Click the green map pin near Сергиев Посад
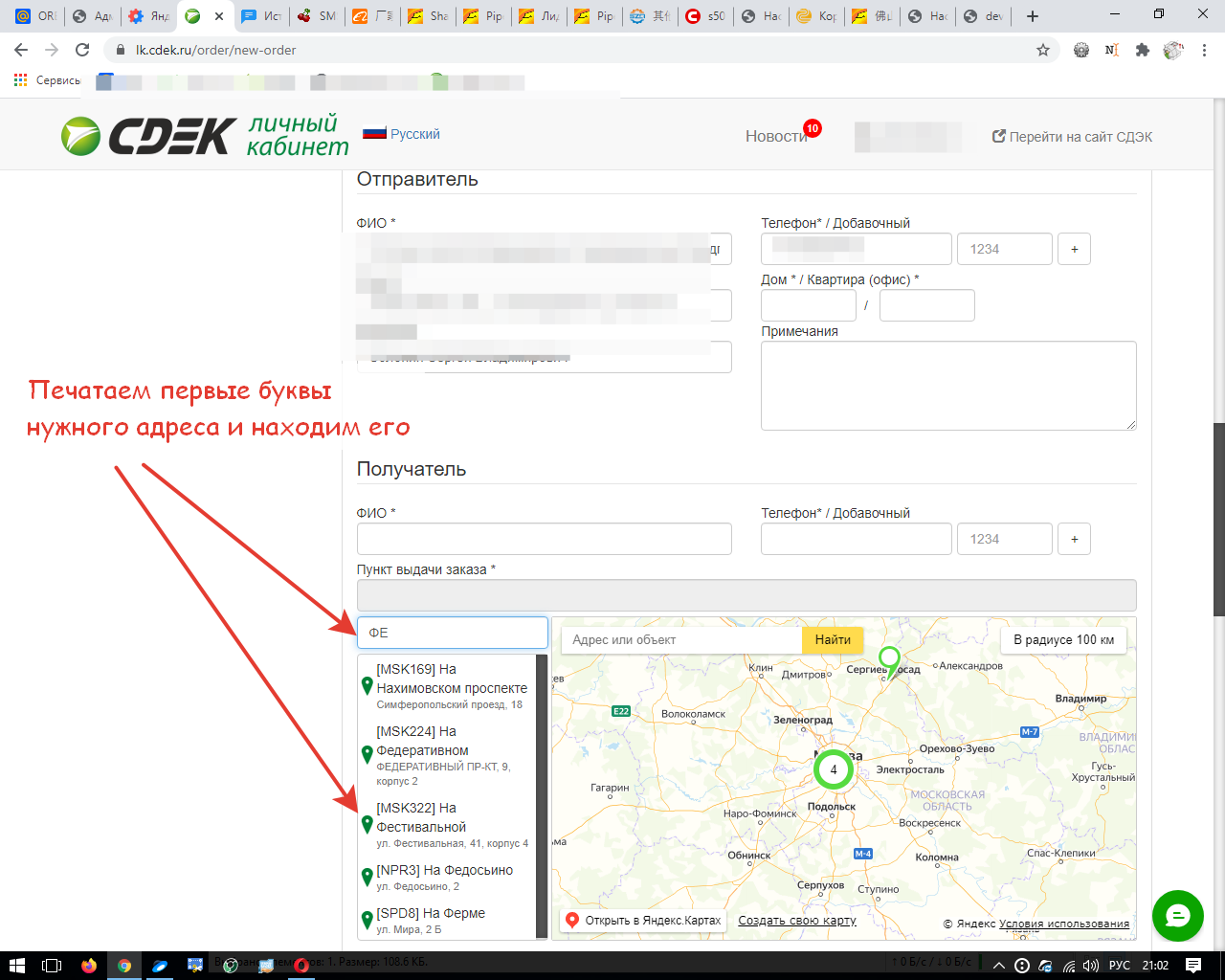The image size is (1225, 980). point(889,660)
